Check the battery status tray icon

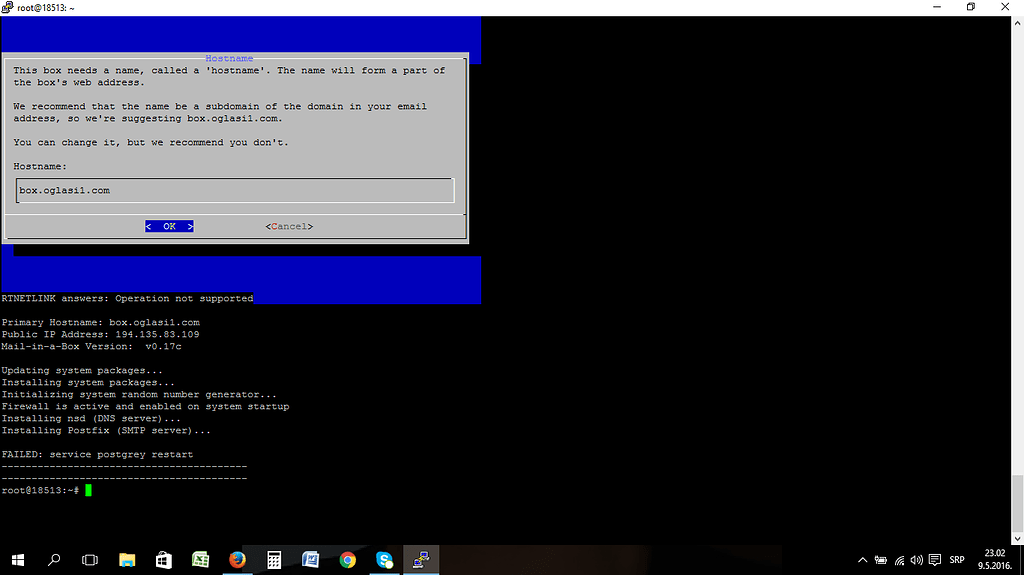881,560
